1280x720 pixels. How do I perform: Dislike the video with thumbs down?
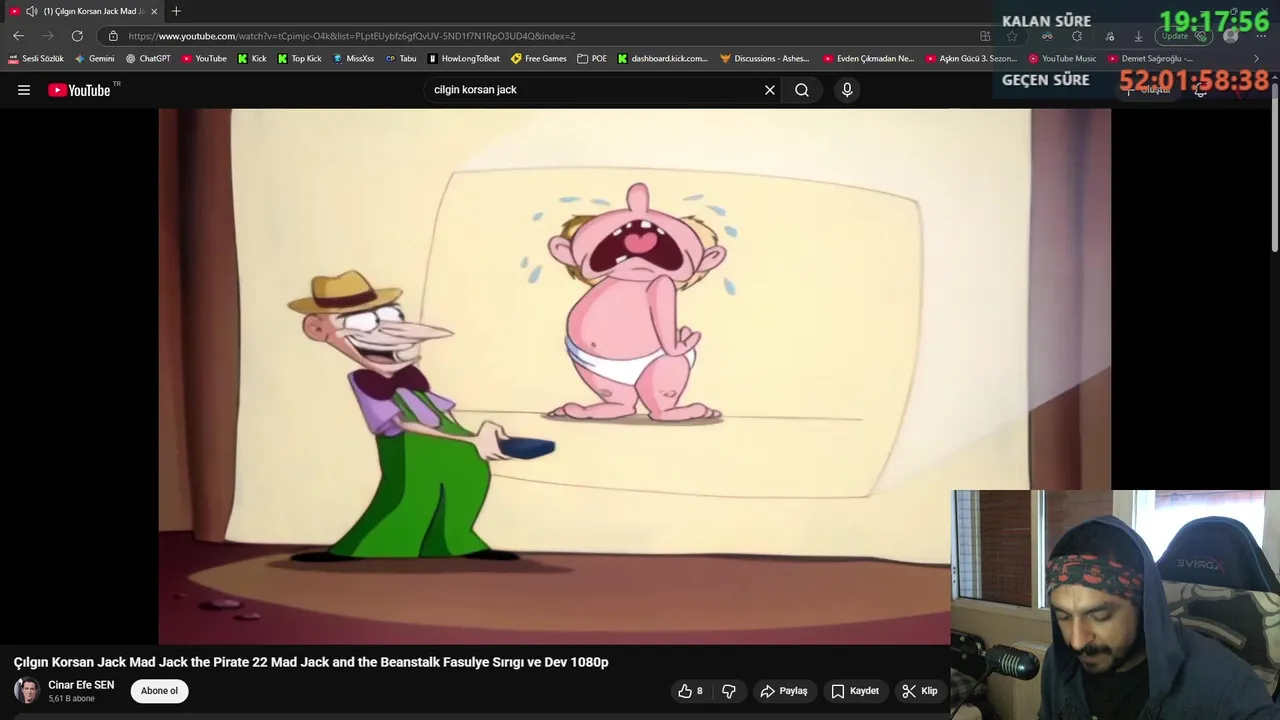point(729,691)
